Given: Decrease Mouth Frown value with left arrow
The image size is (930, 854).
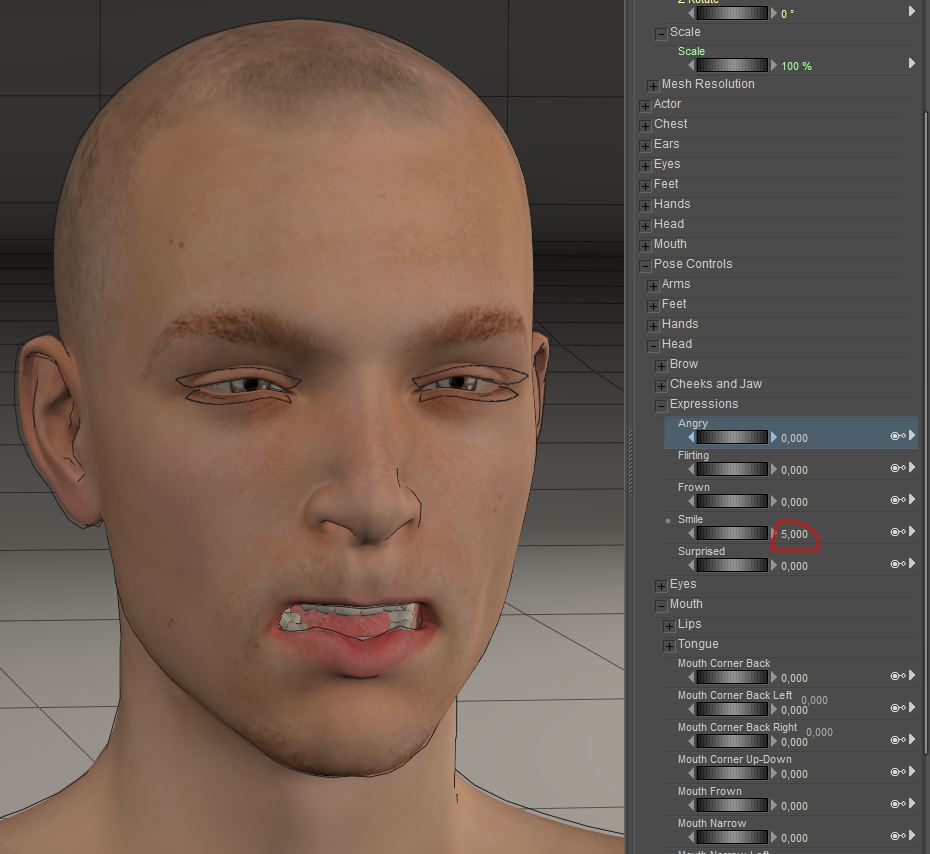Looking at the screenshot, I should click(x=691, y=806).
